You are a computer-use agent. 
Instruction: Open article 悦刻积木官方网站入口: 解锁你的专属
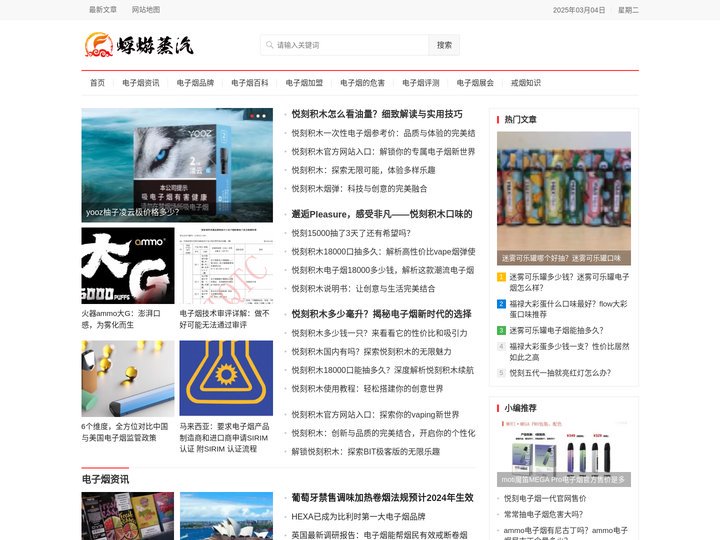(383, 152)
